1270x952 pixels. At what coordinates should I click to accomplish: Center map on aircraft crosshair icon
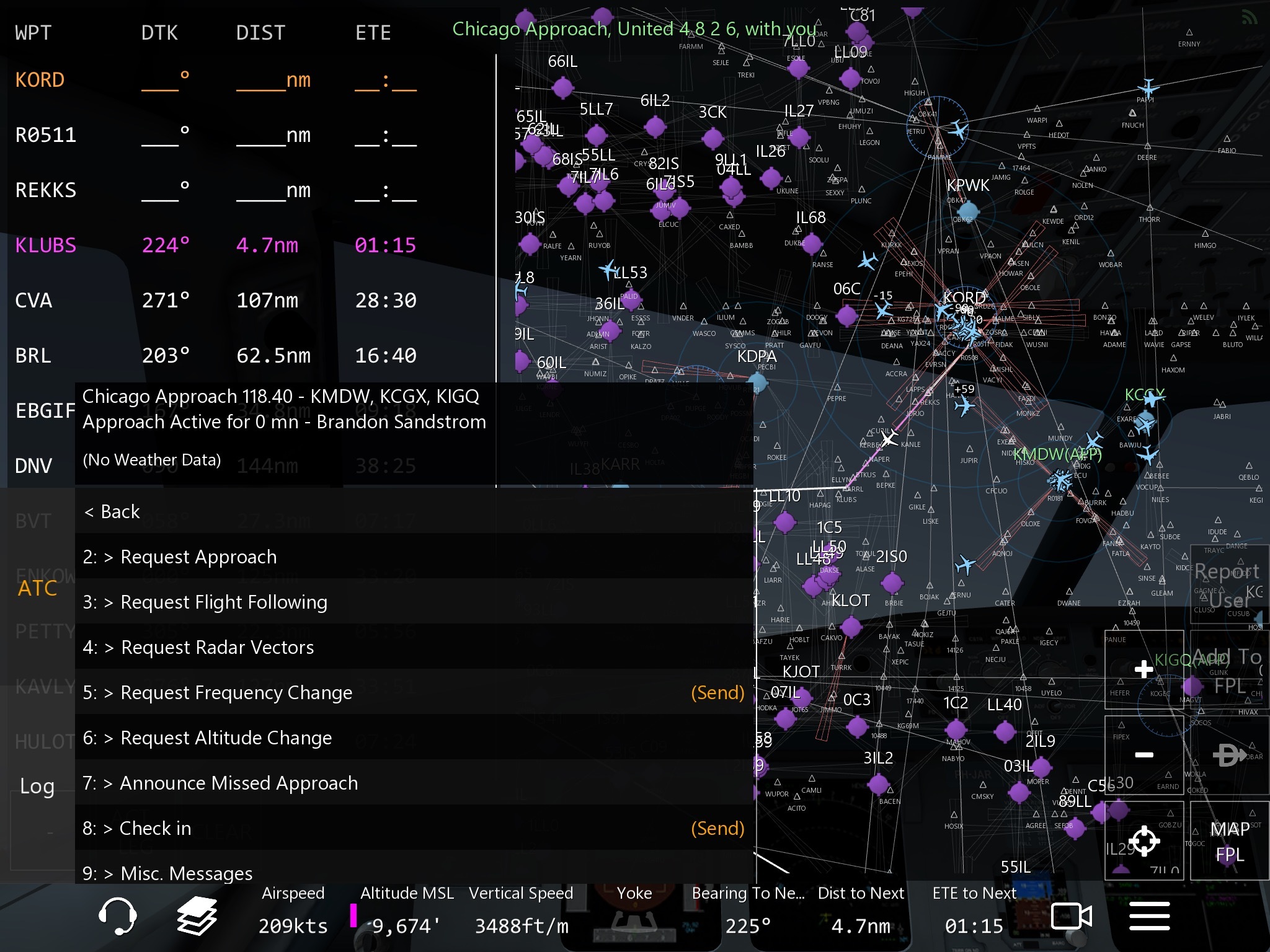click(x=1143, y=841)
